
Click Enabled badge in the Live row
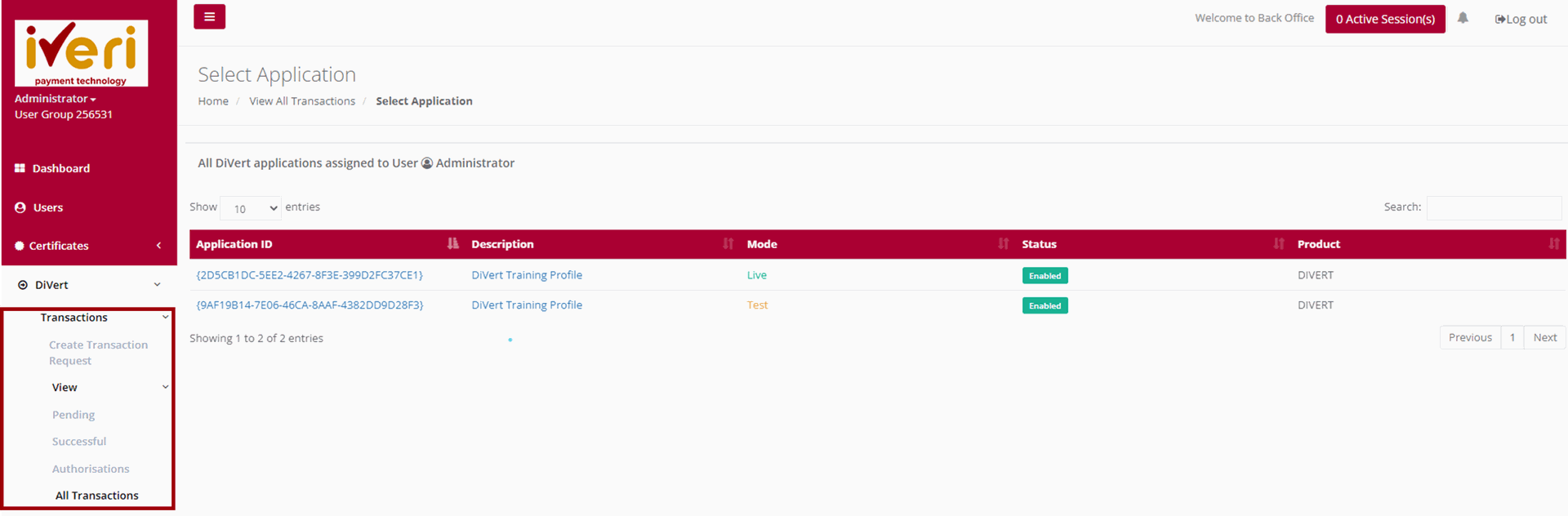coord(1045,276)
